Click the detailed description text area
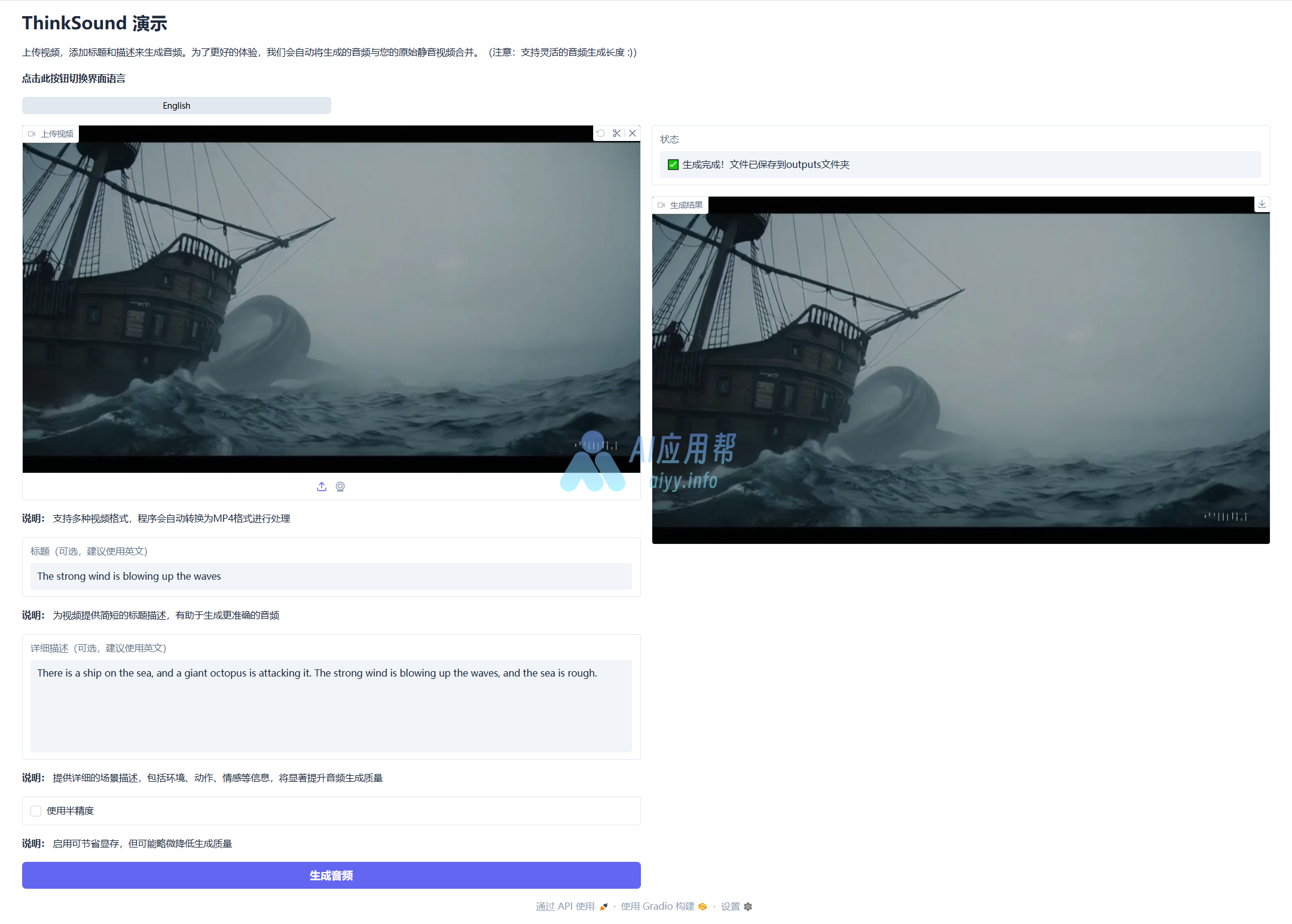Image resolution: width=1292 pixels, height=924 pixels. pyautogui.click(x=331, y=706)
